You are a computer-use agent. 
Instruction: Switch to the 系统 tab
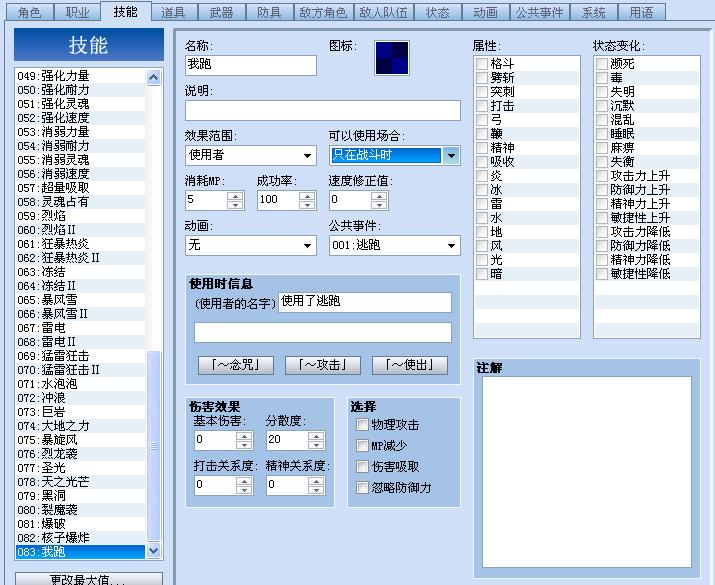[x=594, y=12]
